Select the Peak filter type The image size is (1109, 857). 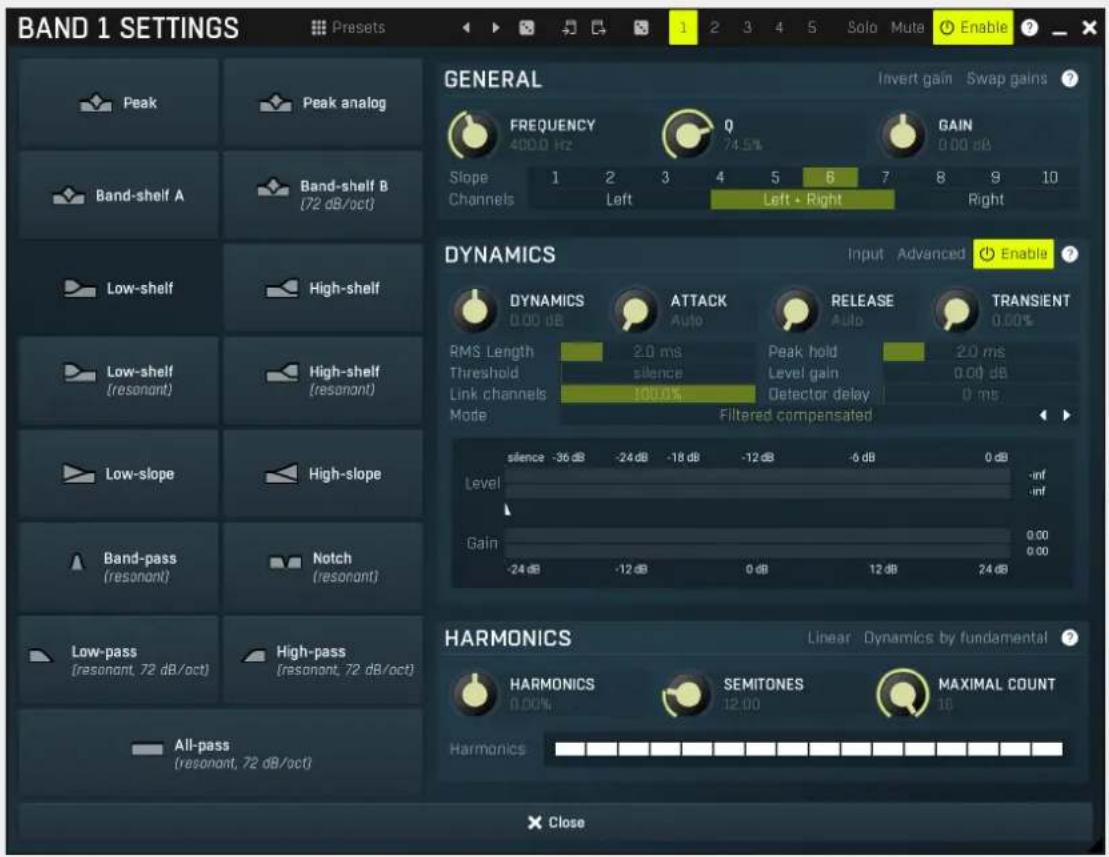[x=119, y=103]
